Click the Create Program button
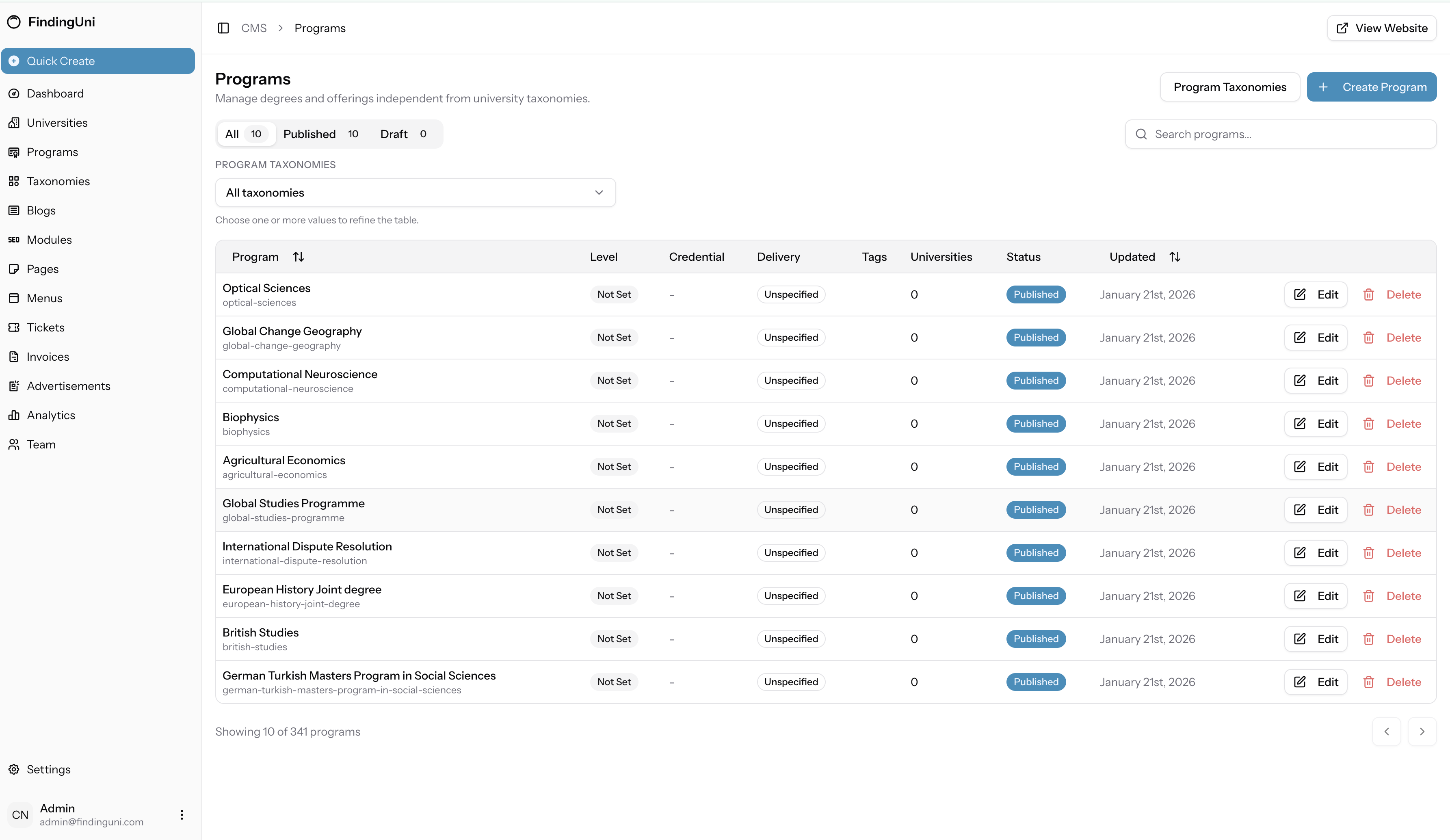This screenshot has width=1450, height=840. (x=1372, y=87)
